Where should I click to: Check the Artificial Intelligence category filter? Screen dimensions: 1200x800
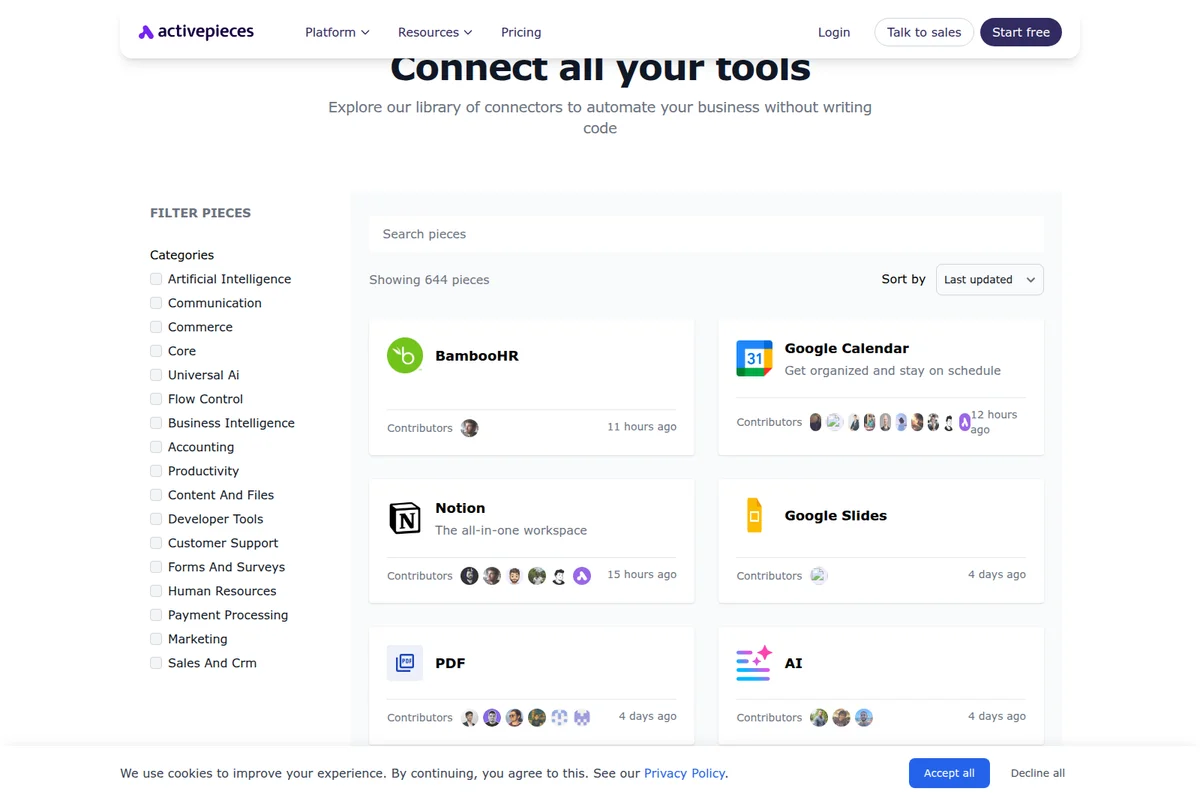156,278
